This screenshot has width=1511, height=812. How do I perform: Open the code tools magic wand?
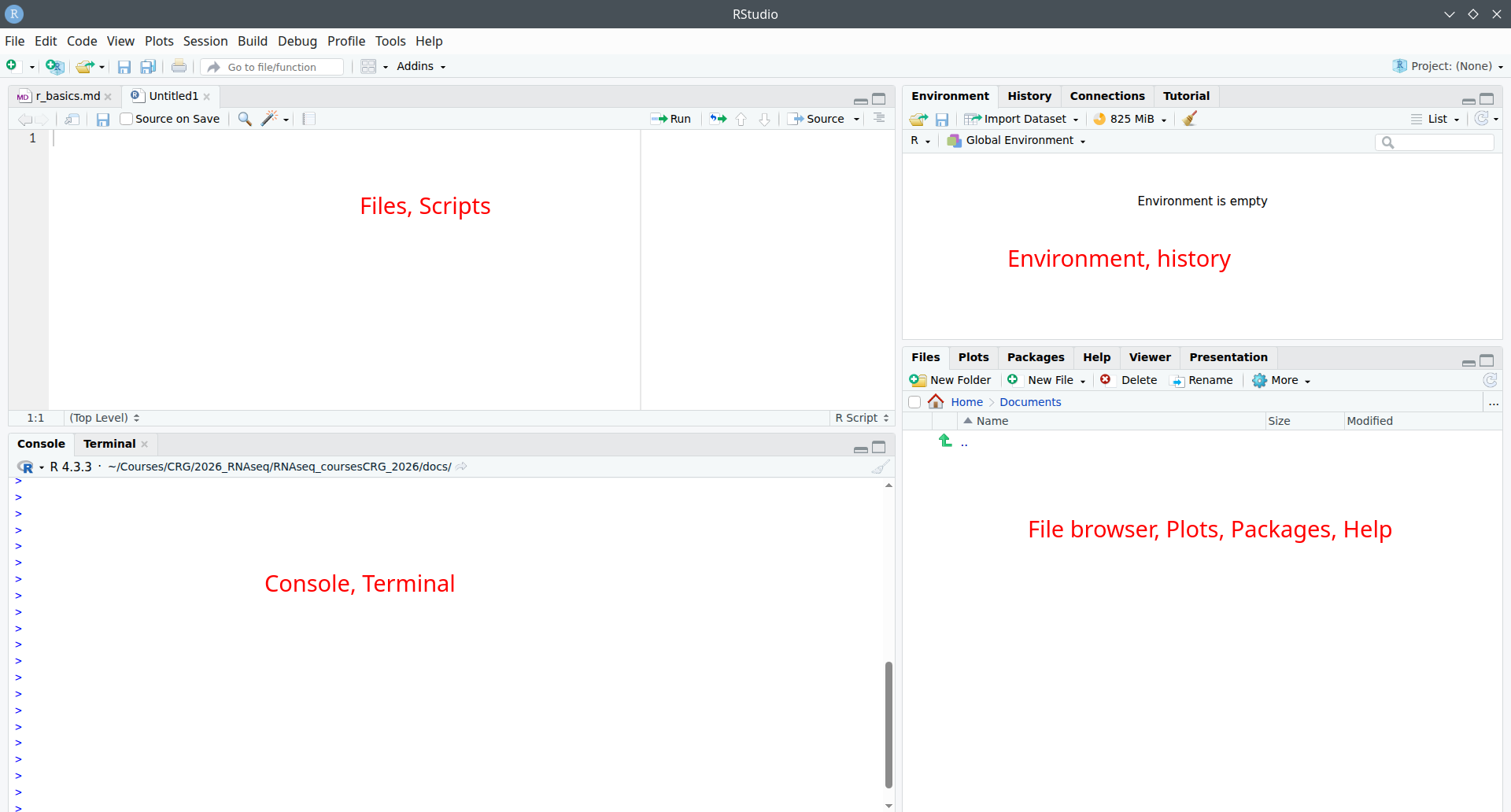(270, 119)
